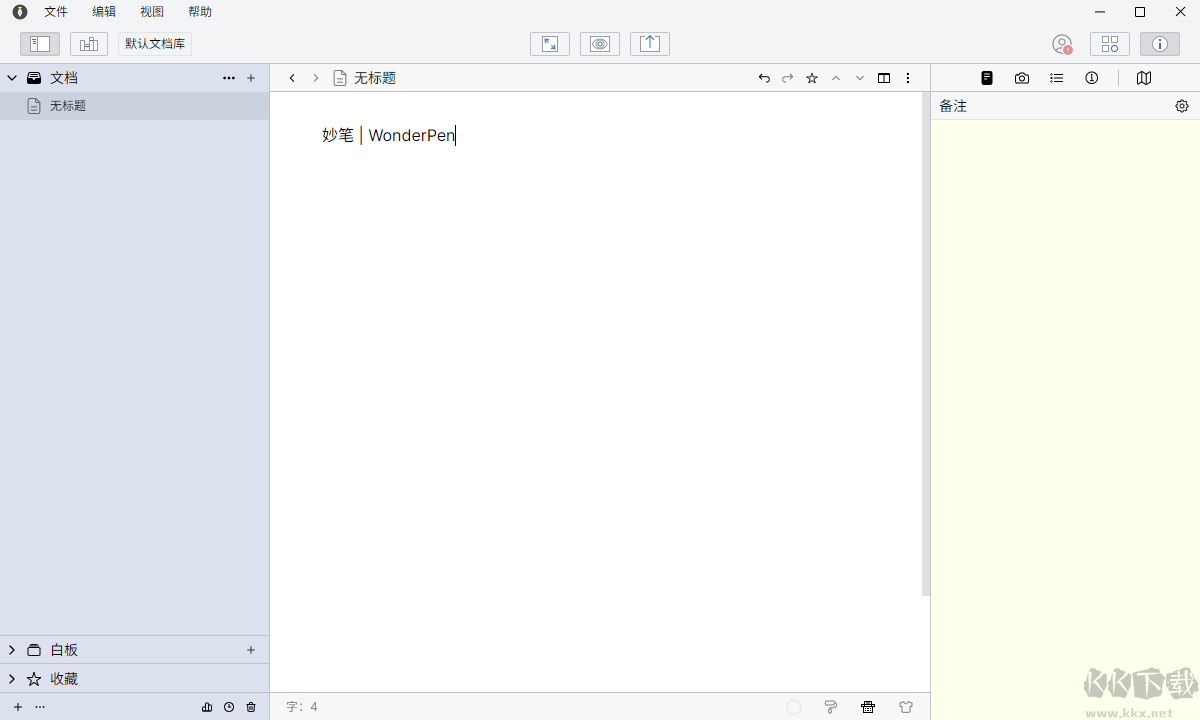The height and width of the screenshot is (720, 1200).
Task: Click the text 妙笔 | WonderPen in editor
Action: tap(388, 135)
